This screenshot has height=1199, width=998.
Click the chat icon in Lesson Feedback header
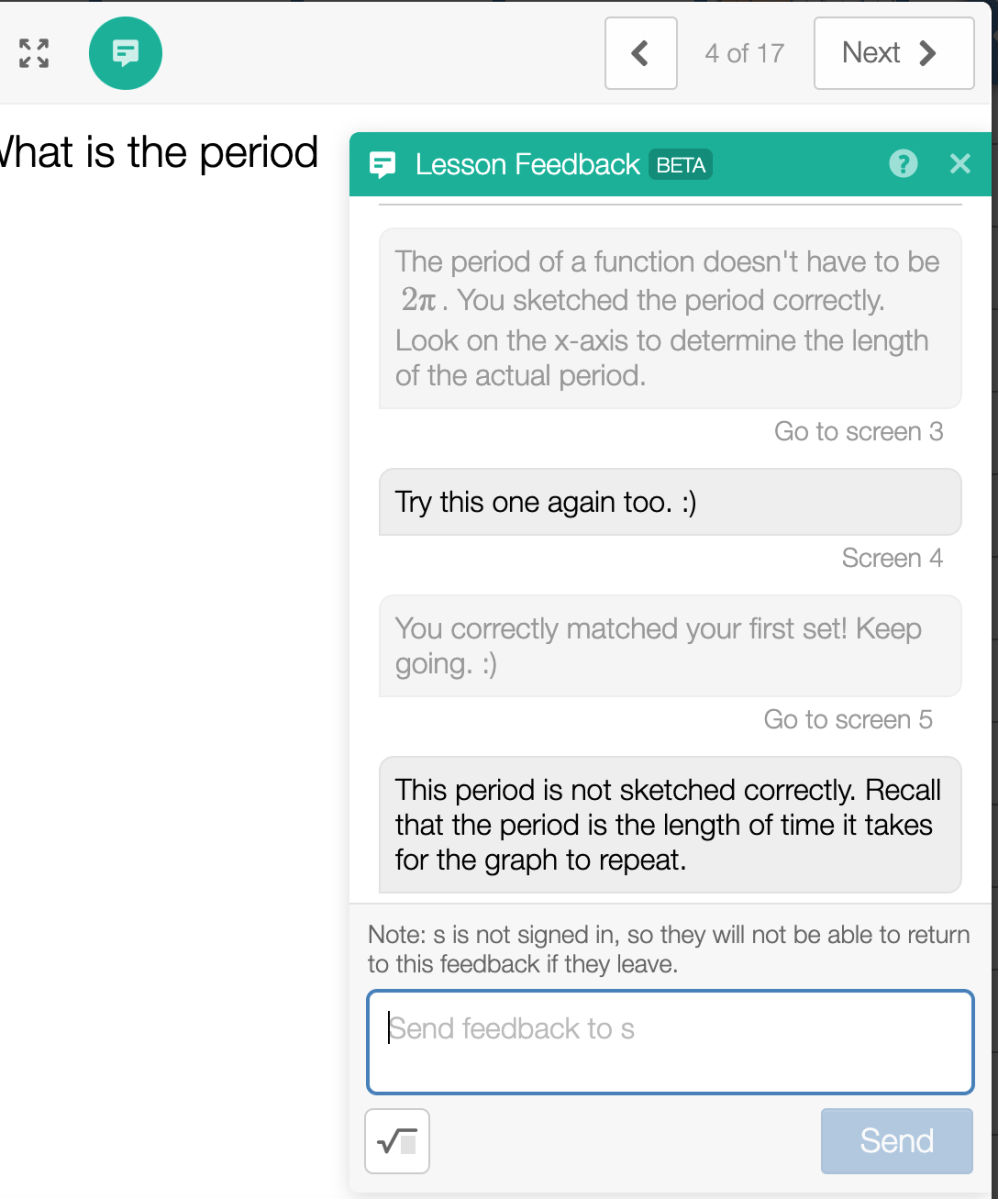click(x=383, y=164)
